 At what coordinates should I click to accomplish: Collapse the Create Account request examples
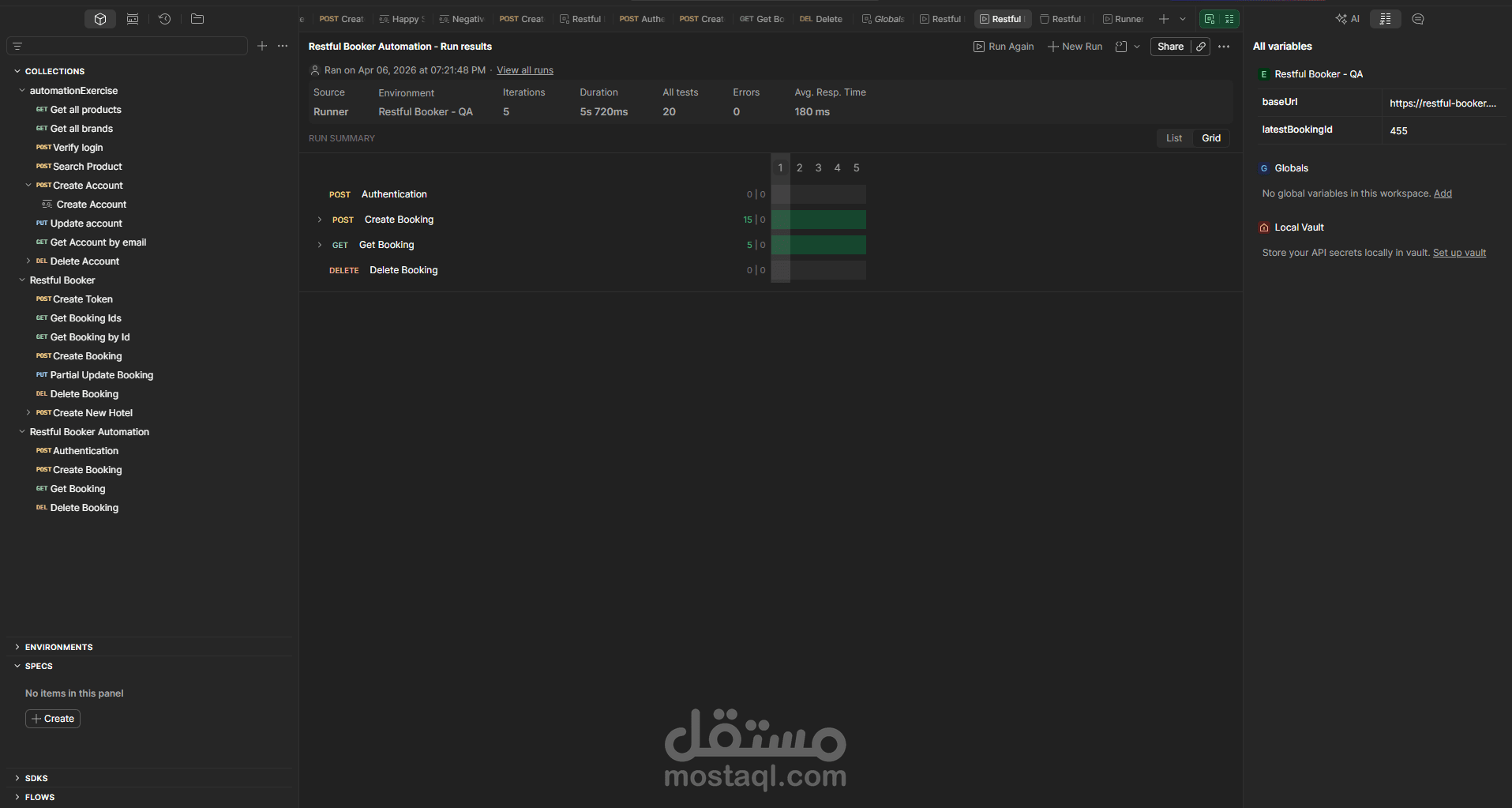pyautogui.click(x=28, y=186)
